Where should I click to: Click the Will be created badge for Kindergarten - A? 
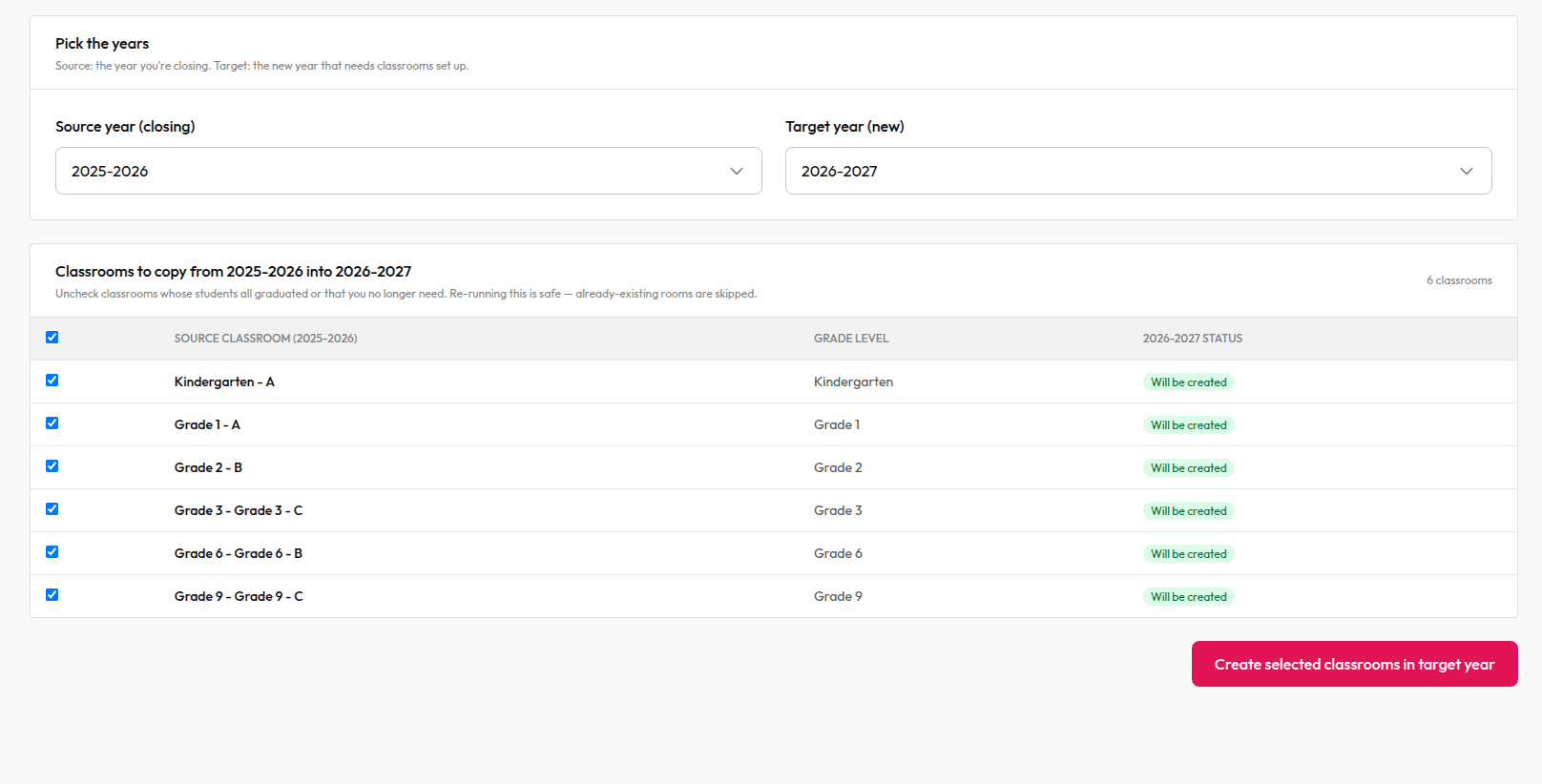pyautogui.click(x=1189, y=382)
